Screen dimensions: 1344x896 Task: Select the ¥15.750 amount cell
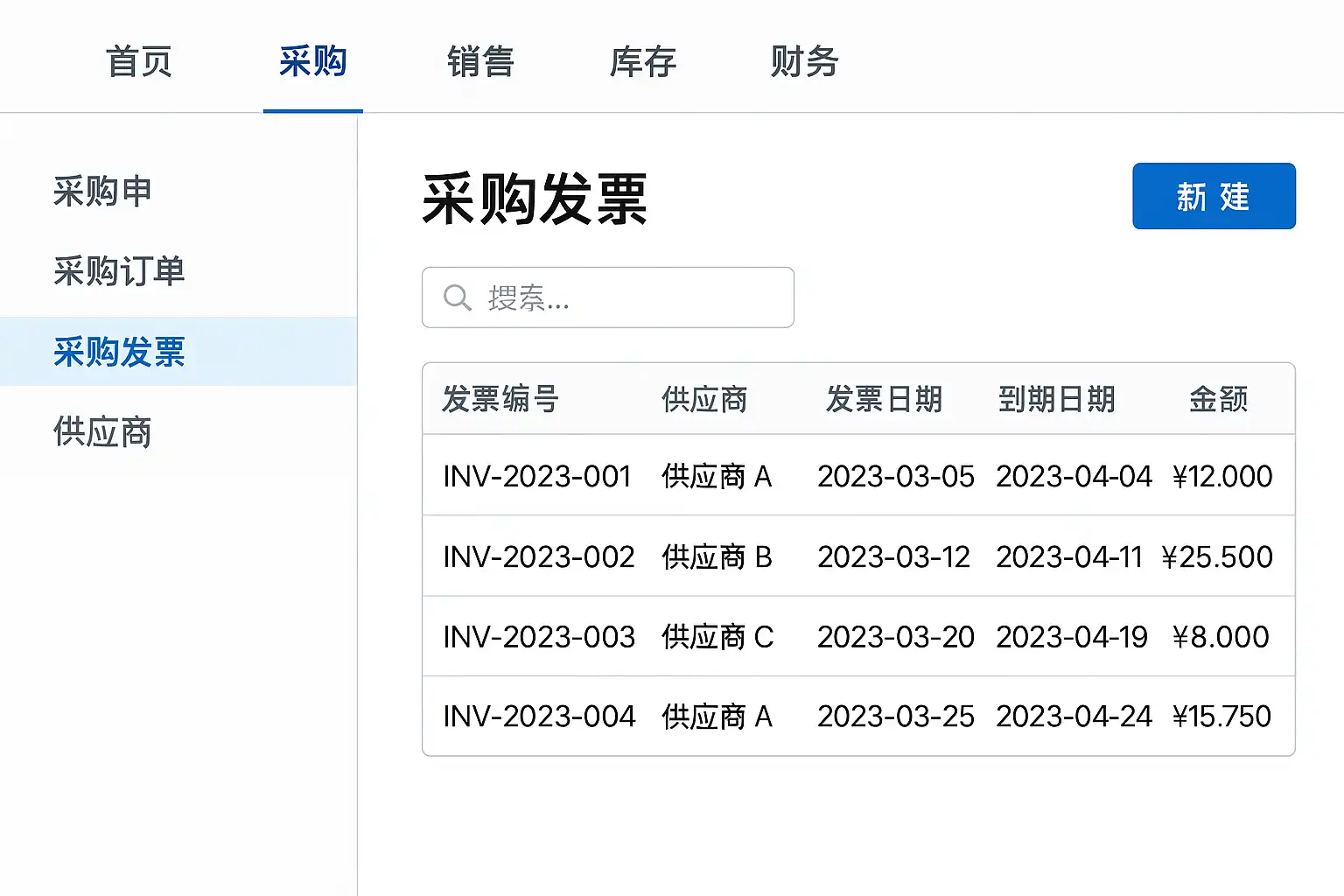tap(1221, 717)
